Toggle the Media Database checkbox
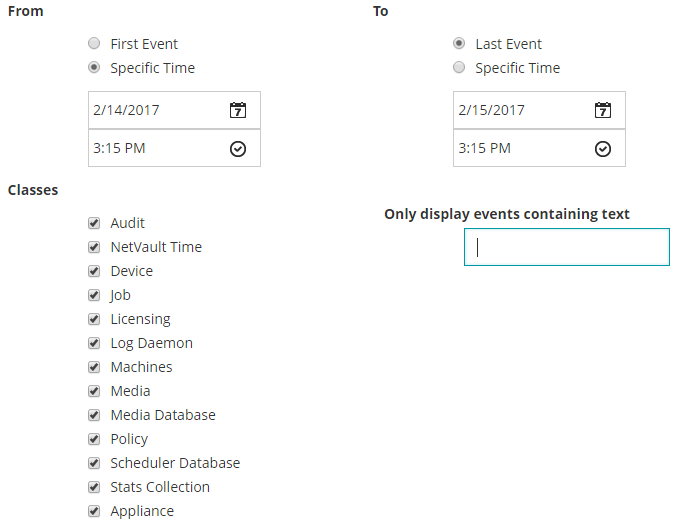 [94, 415]
